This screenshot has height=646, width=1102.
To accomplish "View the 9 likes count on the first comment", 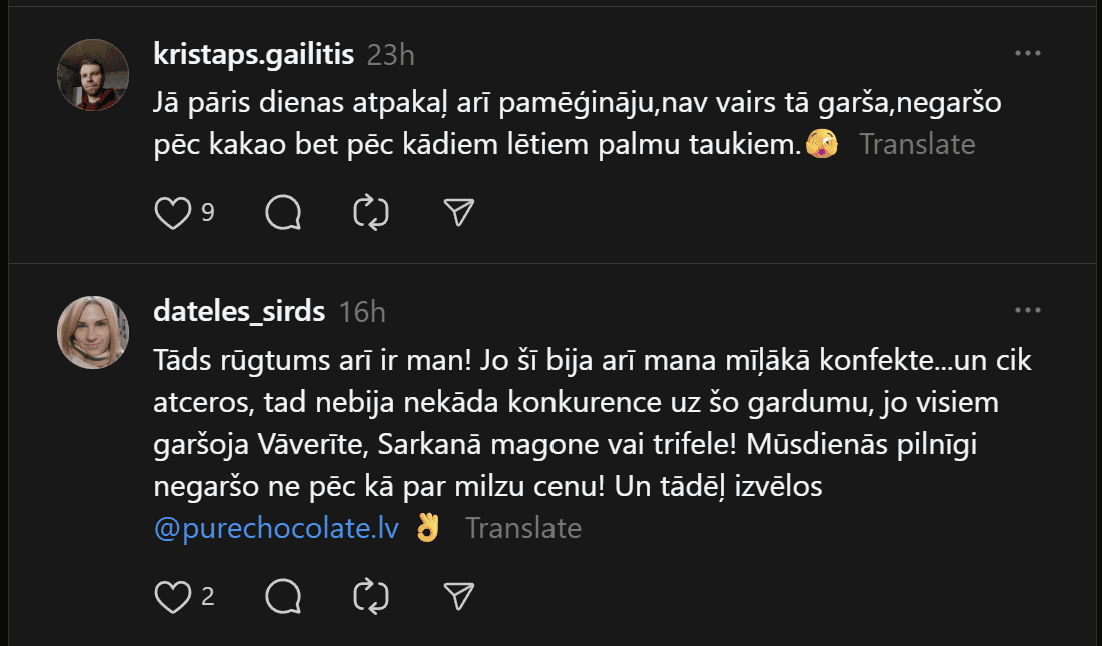I will pyautogui.click(x=208, y=212).
